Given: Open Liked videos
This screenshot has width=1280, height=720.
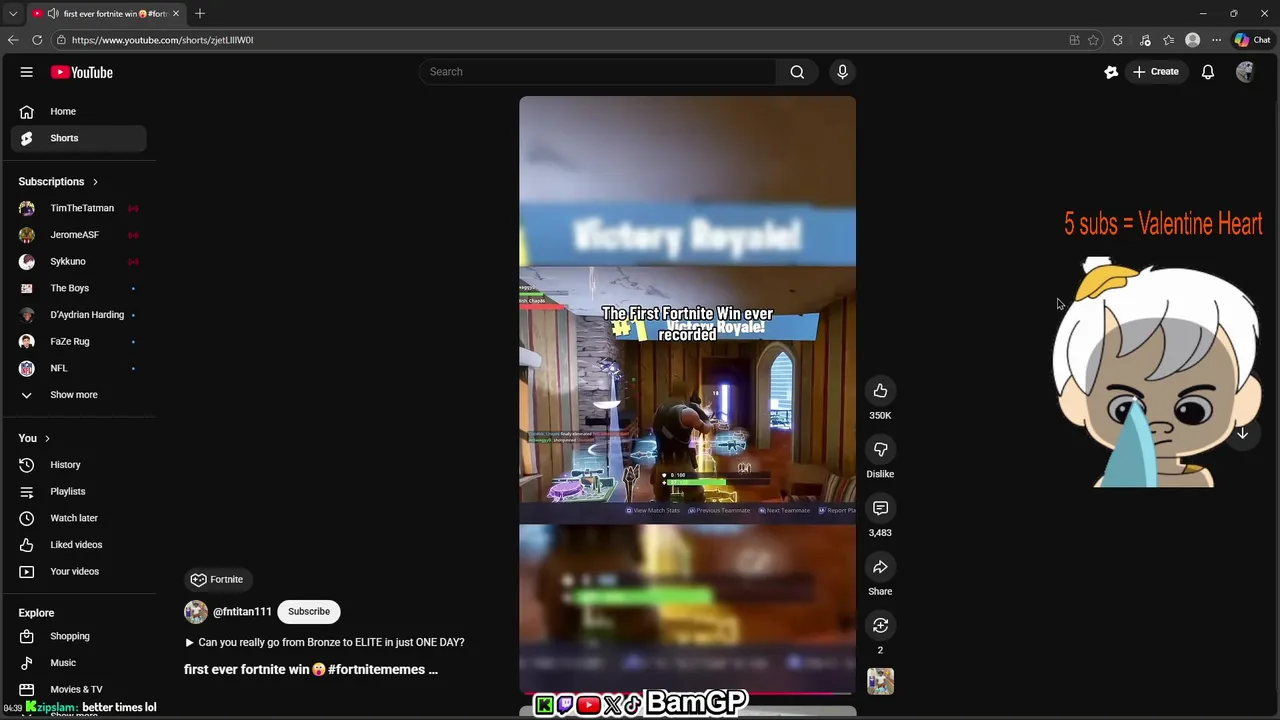Looking at the screenshot, I should coord(79,545).
